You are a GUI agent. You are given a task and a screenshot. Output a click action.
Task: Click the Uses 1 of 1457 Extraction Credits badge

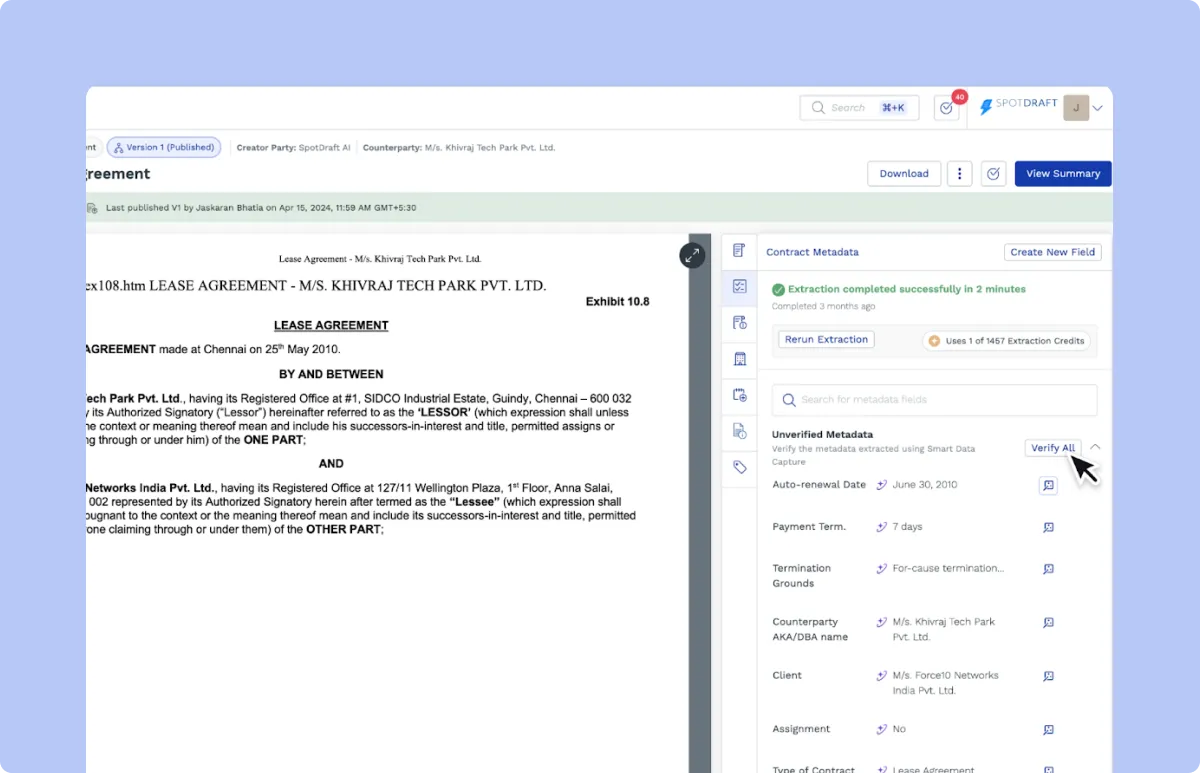(1007, 341)
